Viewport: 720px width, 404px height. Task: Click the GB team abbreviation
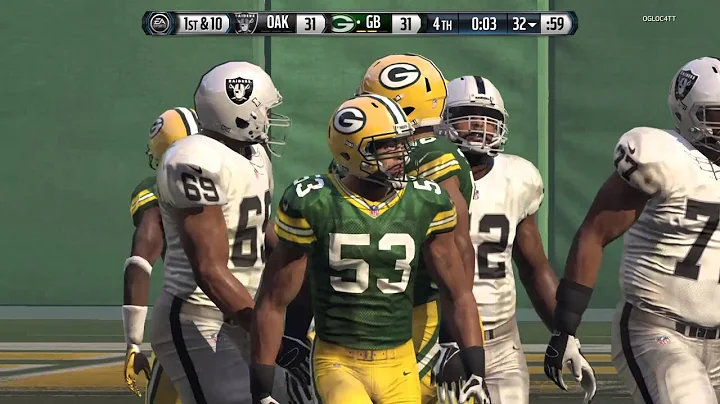373,22
